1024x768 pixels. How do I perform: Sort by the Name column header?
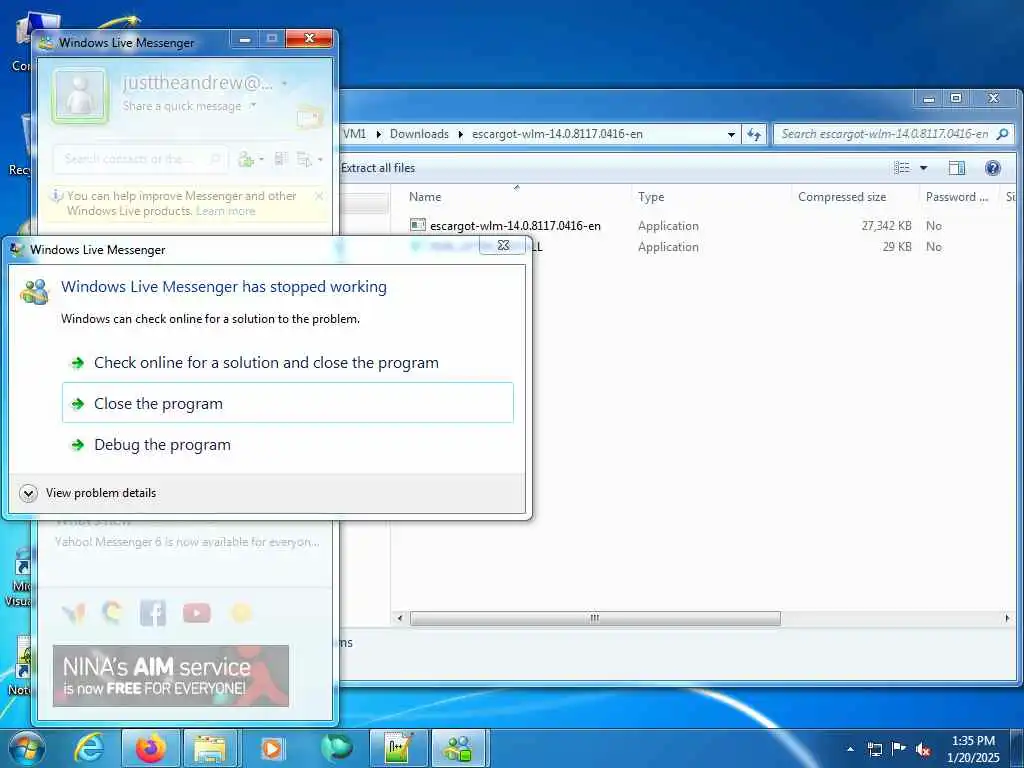pyautogui.click(x=425, y=197)
